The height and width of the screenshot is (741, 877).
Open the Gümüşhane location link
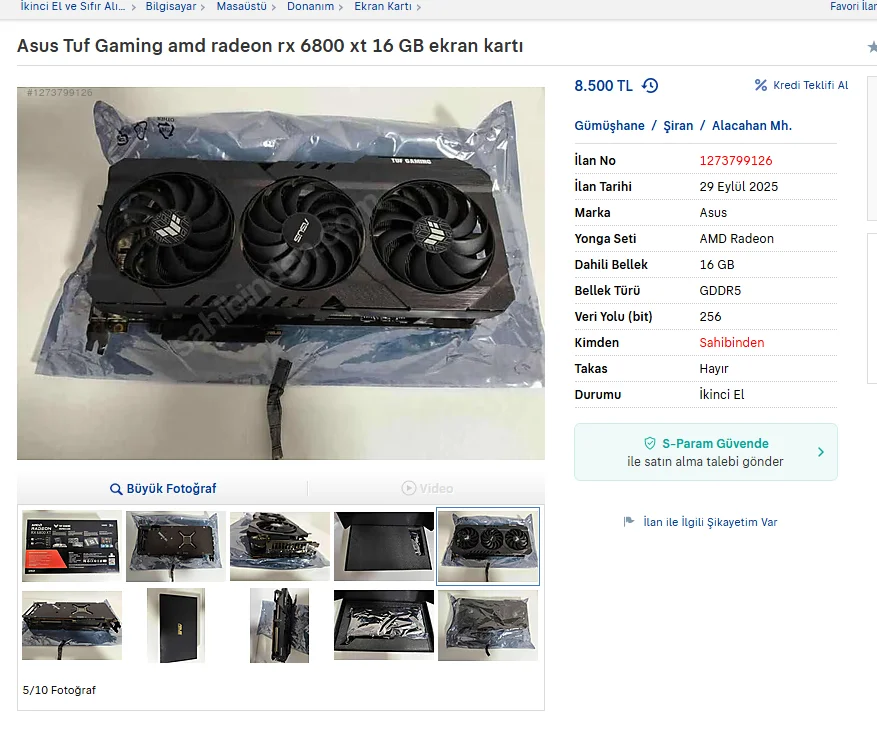tap(609, 125)
